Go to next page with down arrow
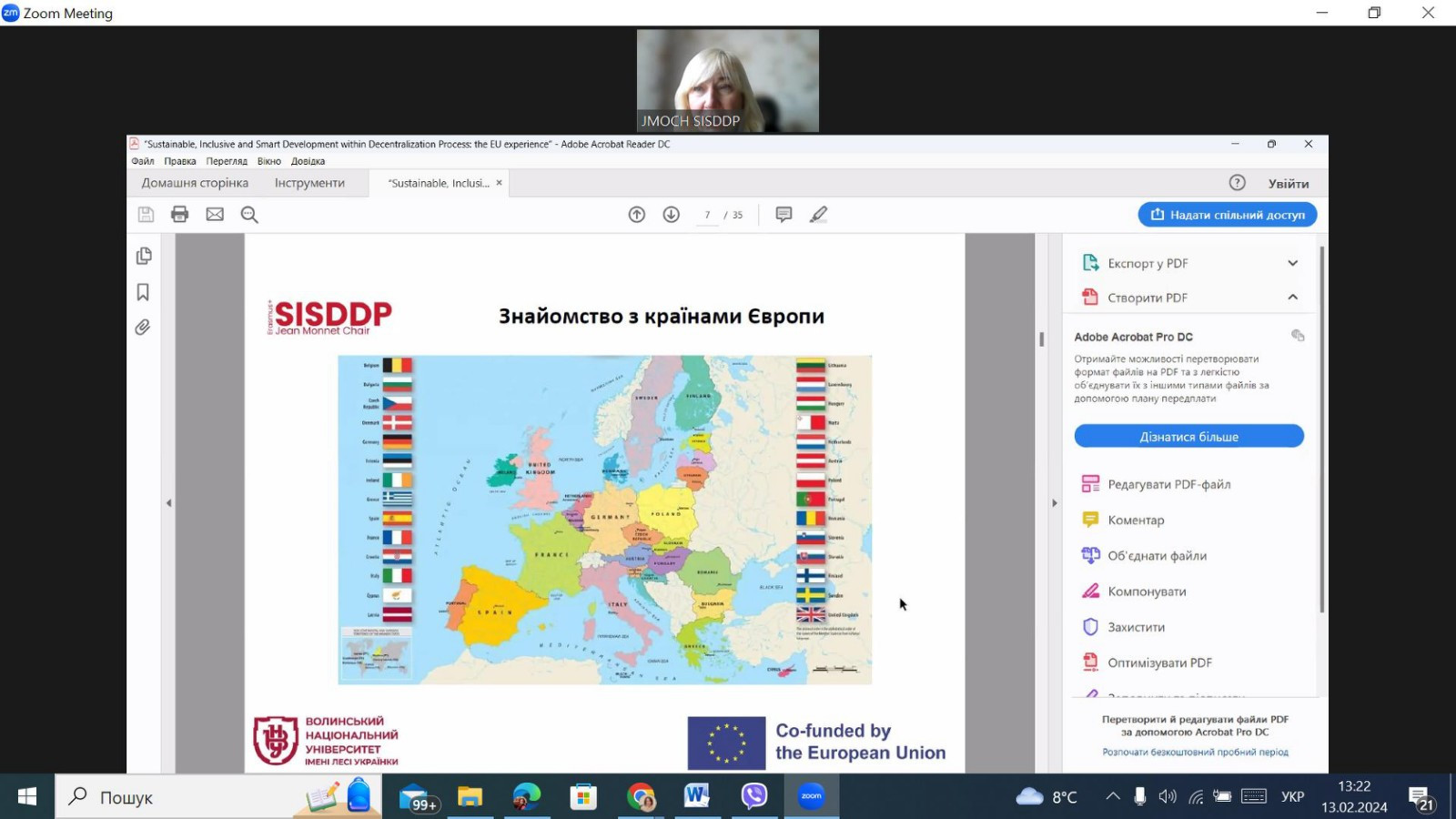This screenshot has width=1456, height=819. point(672,215)
